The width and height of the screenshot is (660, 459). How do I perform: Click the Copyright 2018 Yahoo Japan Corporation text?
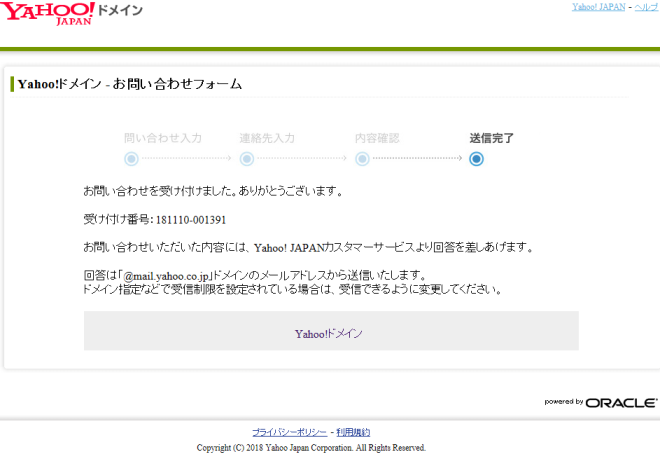coord(311,448)
